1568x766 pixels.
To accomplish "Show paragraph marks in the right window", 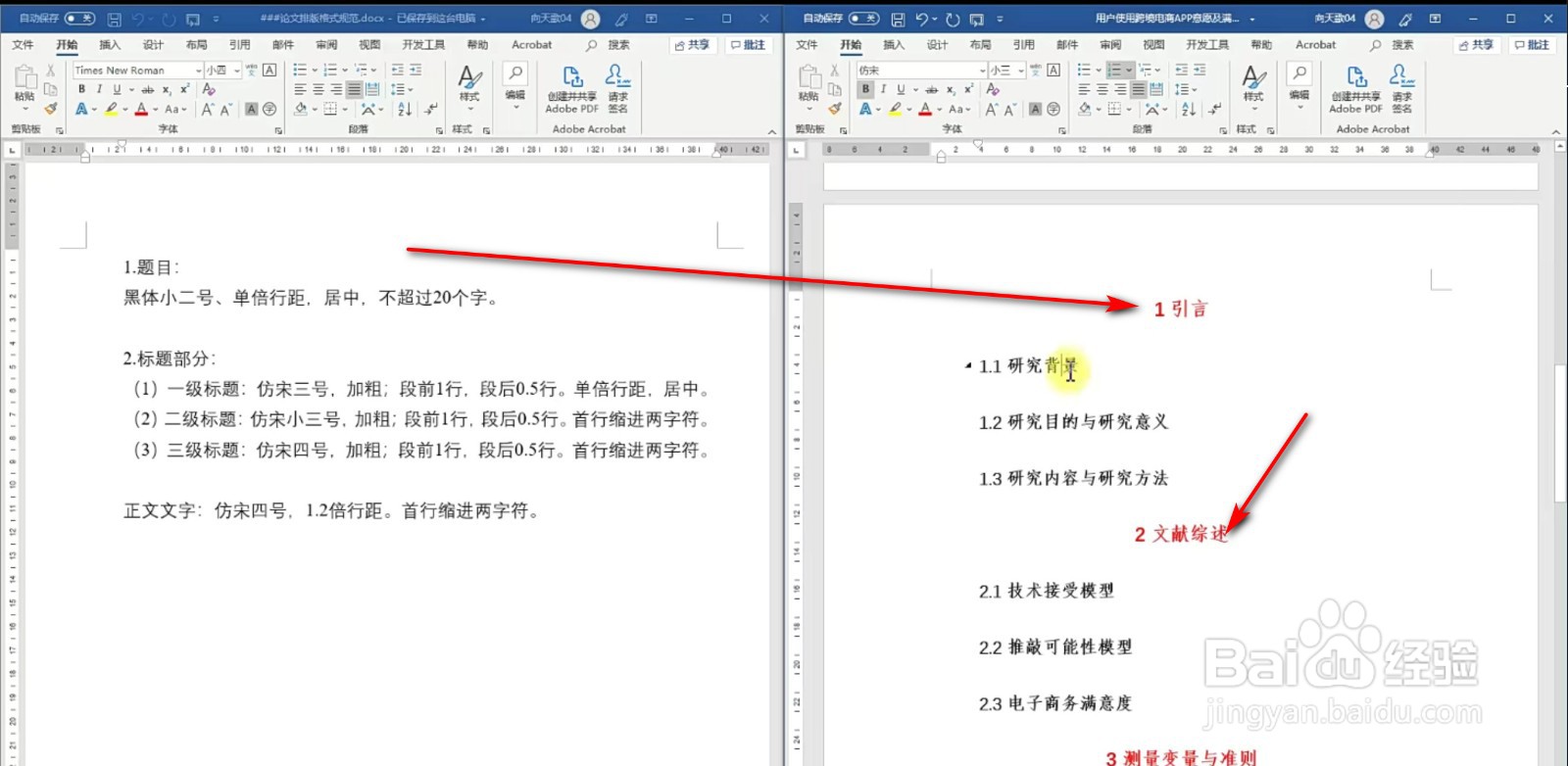I will pyautogui.click(x=1215, y=110).
